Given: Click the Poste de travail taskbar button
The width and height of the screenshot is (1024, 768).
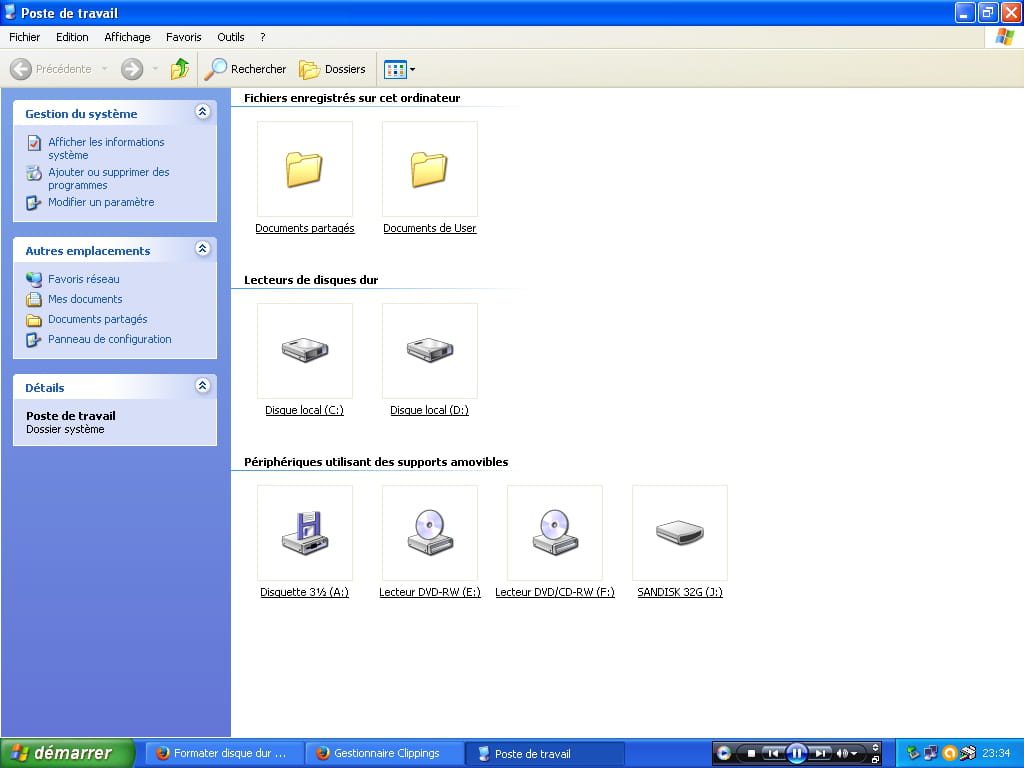Looking at the screenshot, I should (545, 753).
